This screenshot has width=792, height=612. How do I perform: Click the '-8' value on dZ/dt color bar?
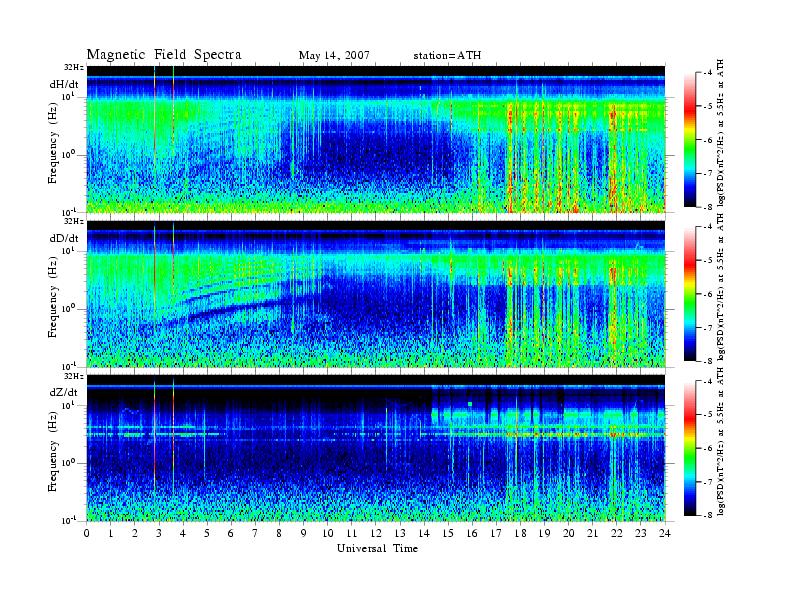coord(708,515)
